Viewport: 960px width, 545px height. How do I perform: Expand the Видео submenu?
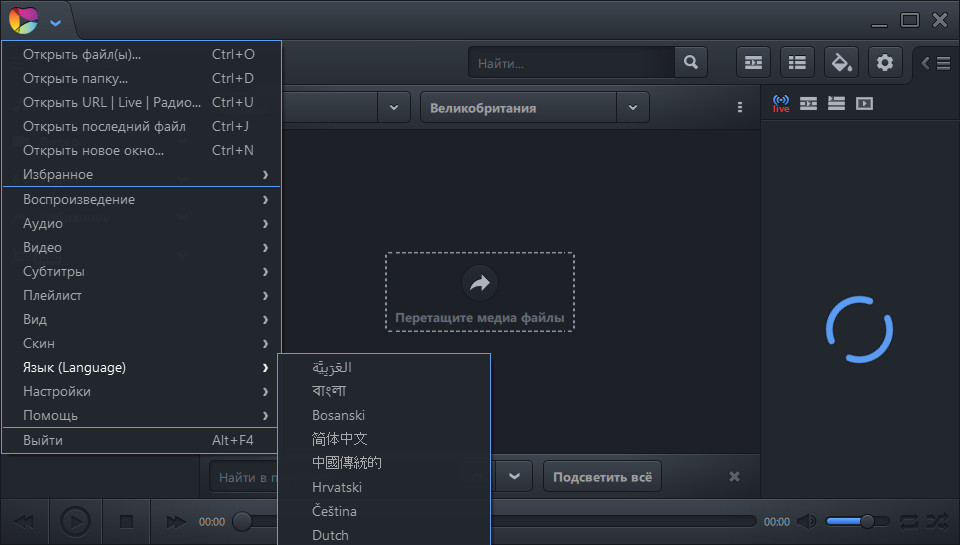tap(141, 247)
